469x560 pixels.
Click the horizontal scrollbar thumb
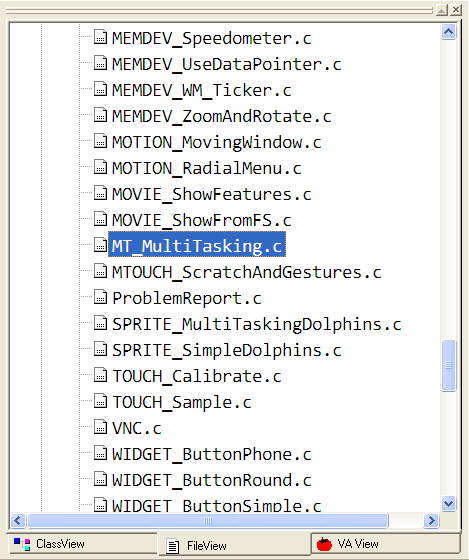coord(208,520)
